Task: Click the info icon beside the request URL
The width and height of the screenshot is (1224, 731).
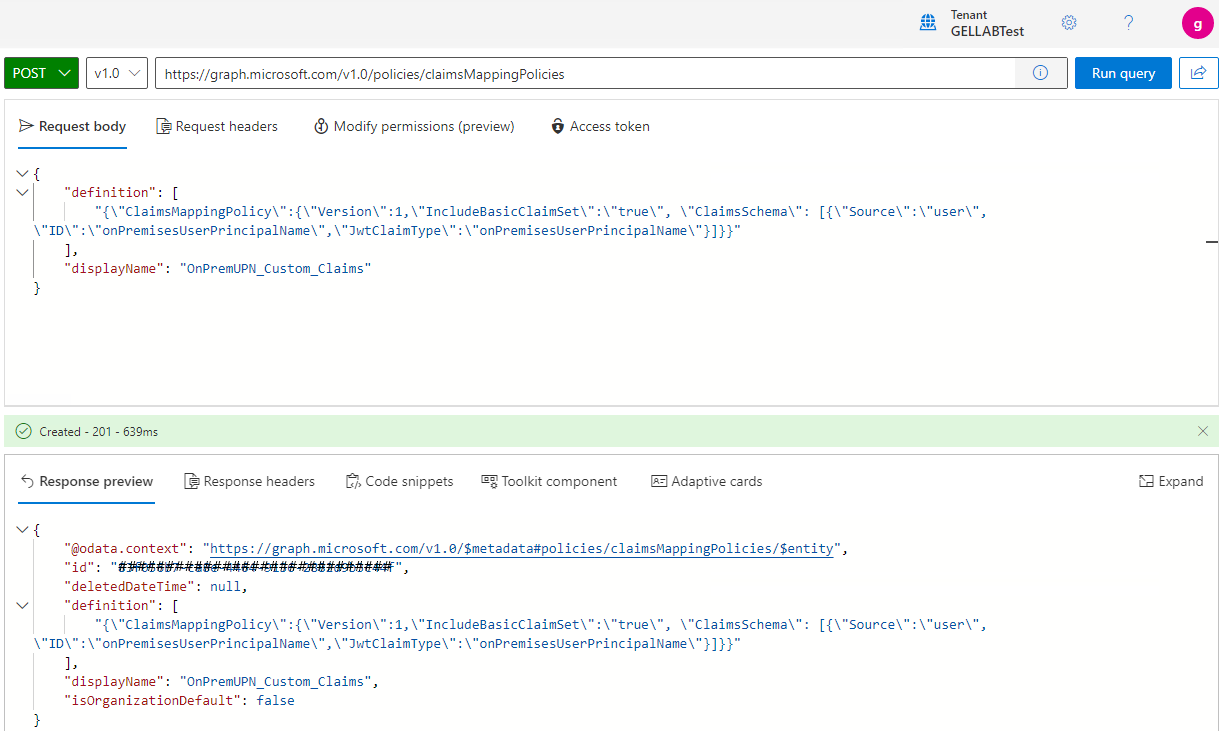Action: [x=1040, y=72]
